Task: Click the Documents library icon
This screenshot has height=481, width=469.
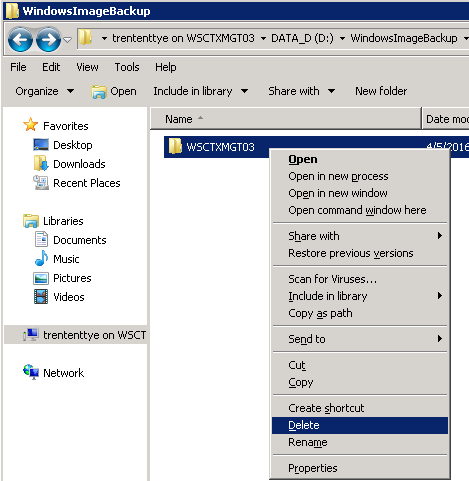Action: tap(41, 239)
